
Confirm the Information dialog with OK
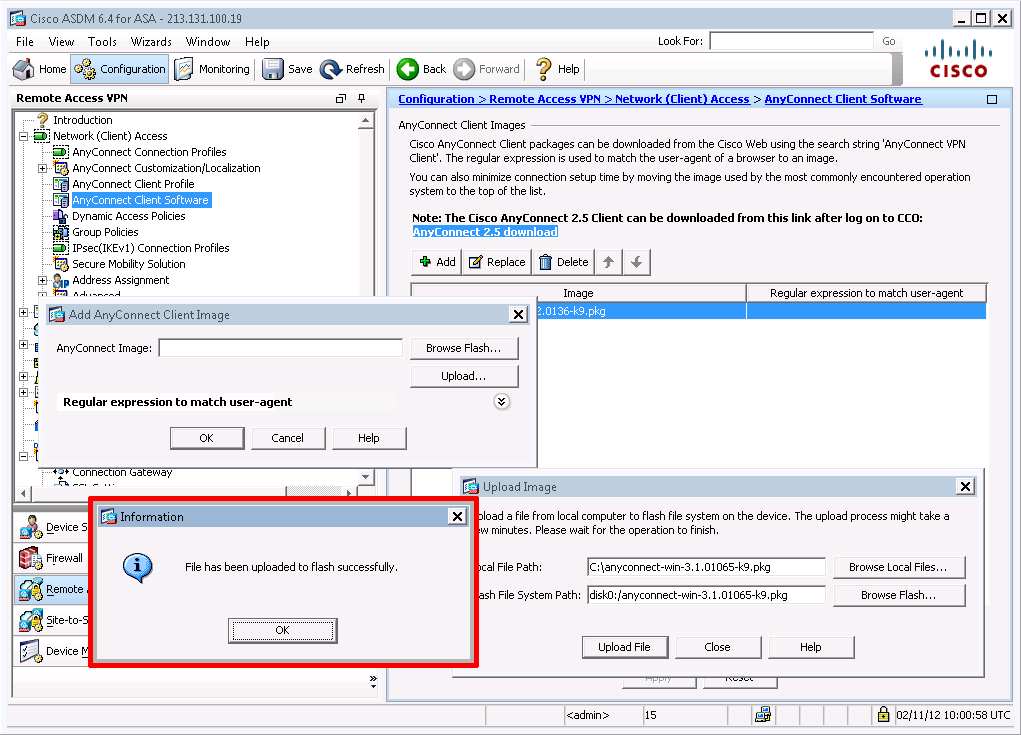coord(283,630)
